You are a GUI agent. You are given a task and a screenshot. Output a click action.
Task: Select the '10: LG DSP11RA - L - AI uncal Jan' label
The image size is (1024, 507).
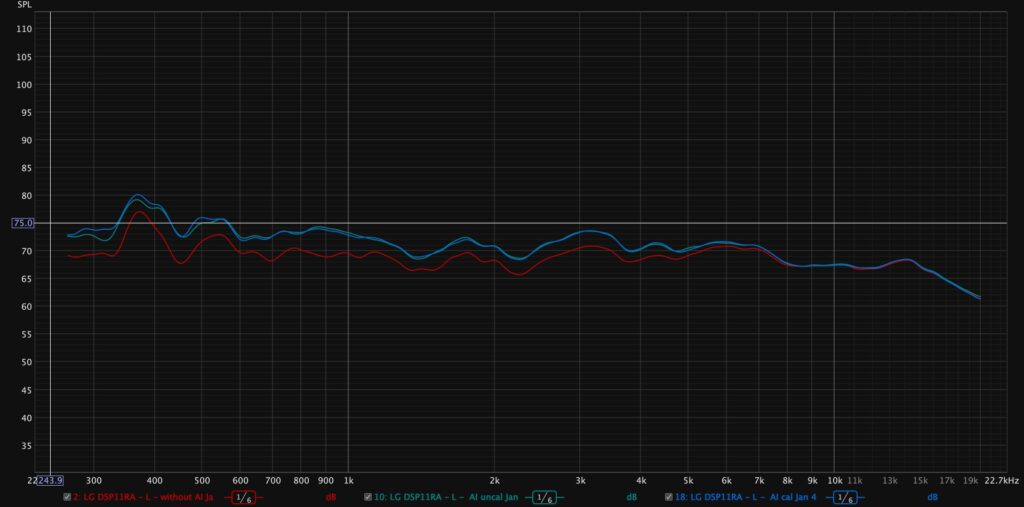click(x=446, y=497)
